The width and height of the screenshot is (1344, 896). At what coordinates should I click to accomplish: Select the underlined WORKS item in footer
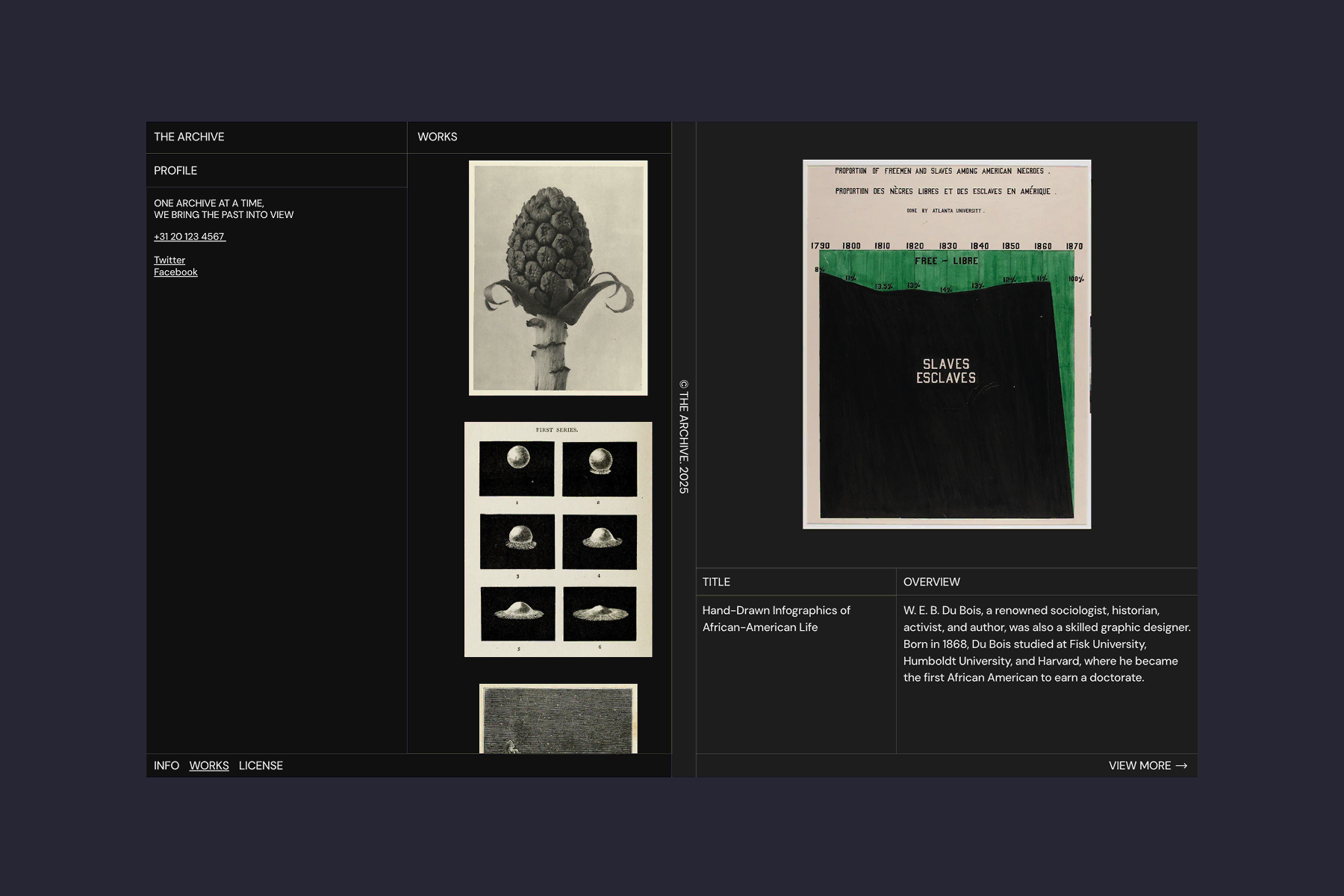[x=209, y=765]
